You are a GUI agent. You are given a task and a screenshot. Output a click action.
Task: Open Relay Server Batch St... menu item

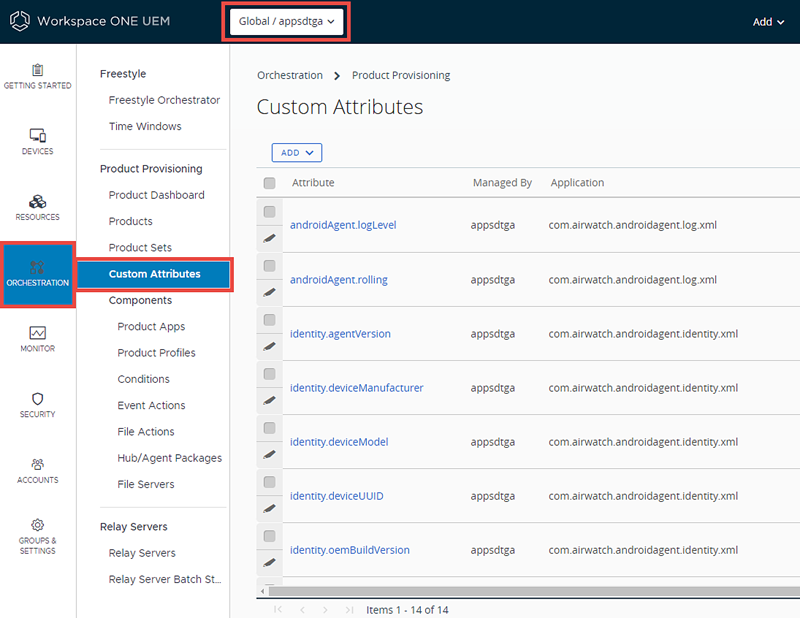[165, 579]
